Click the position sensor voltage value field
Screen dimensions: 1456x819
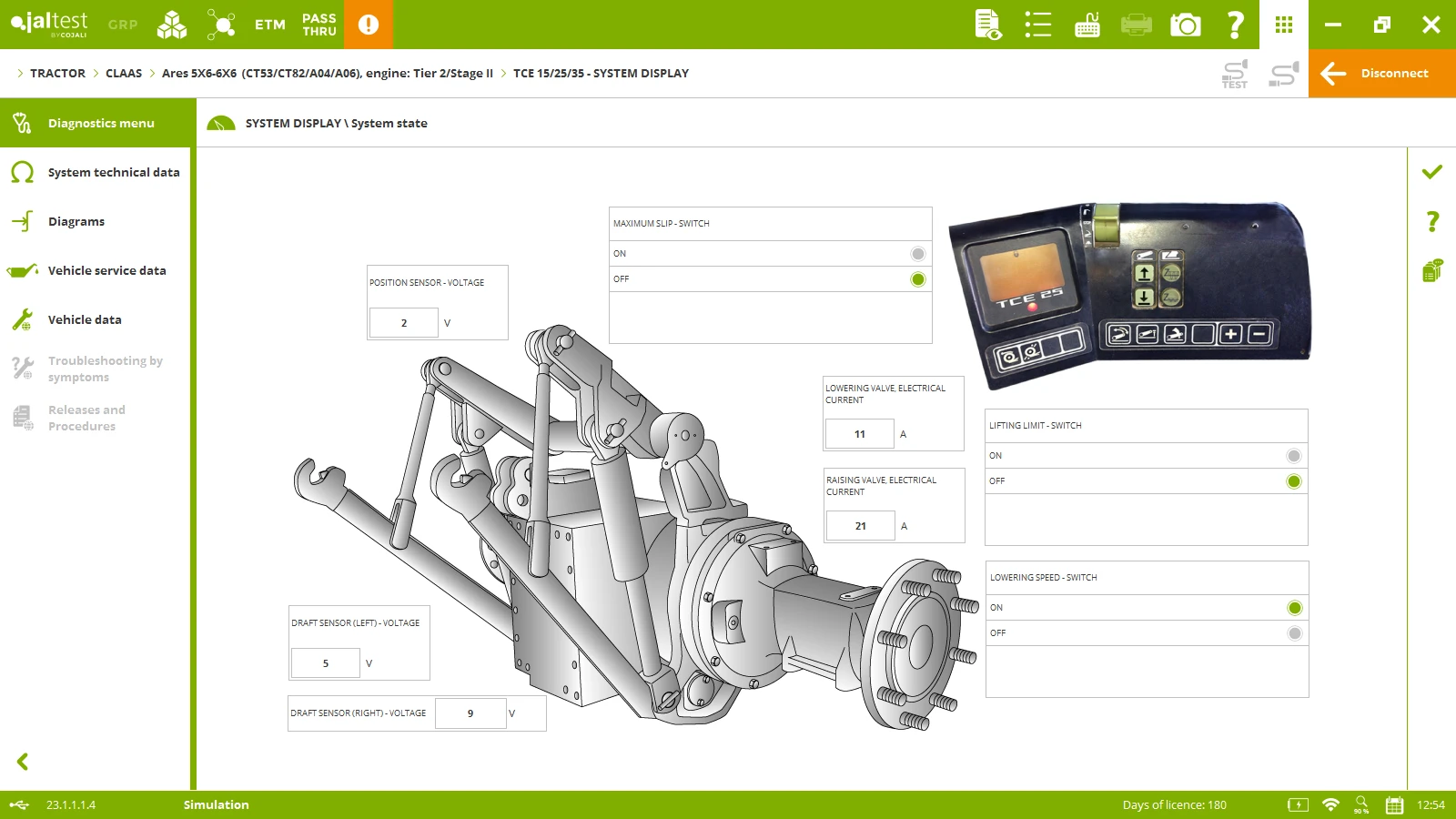point(404,323)
